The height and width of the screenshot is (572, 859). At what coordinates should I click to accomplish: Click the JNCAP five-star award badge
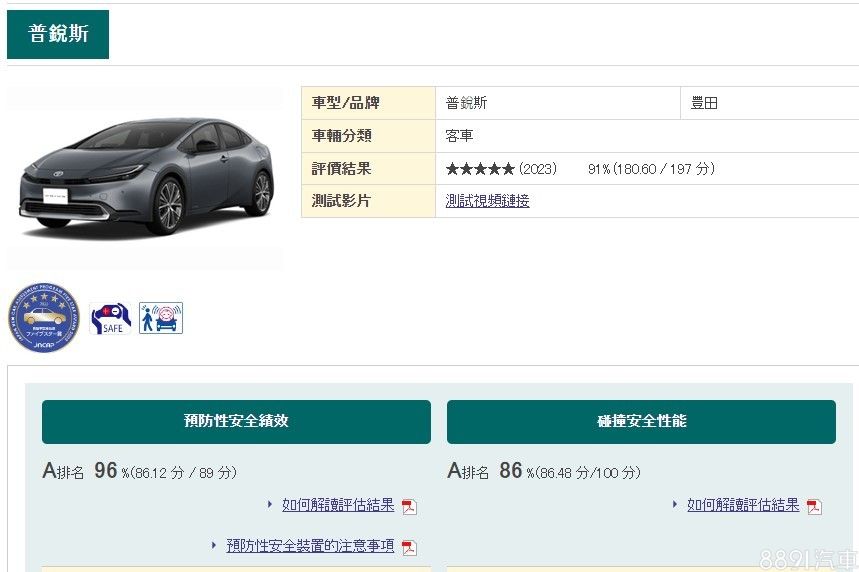click(x=44, y=318)
